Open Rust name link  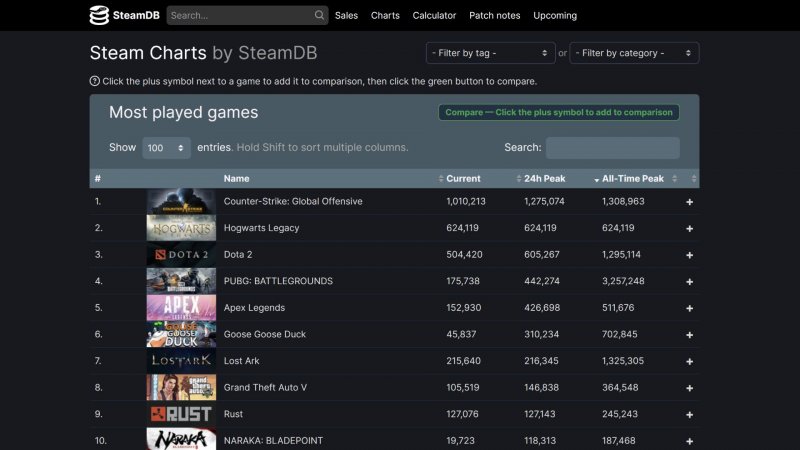[x=233, y=414]
